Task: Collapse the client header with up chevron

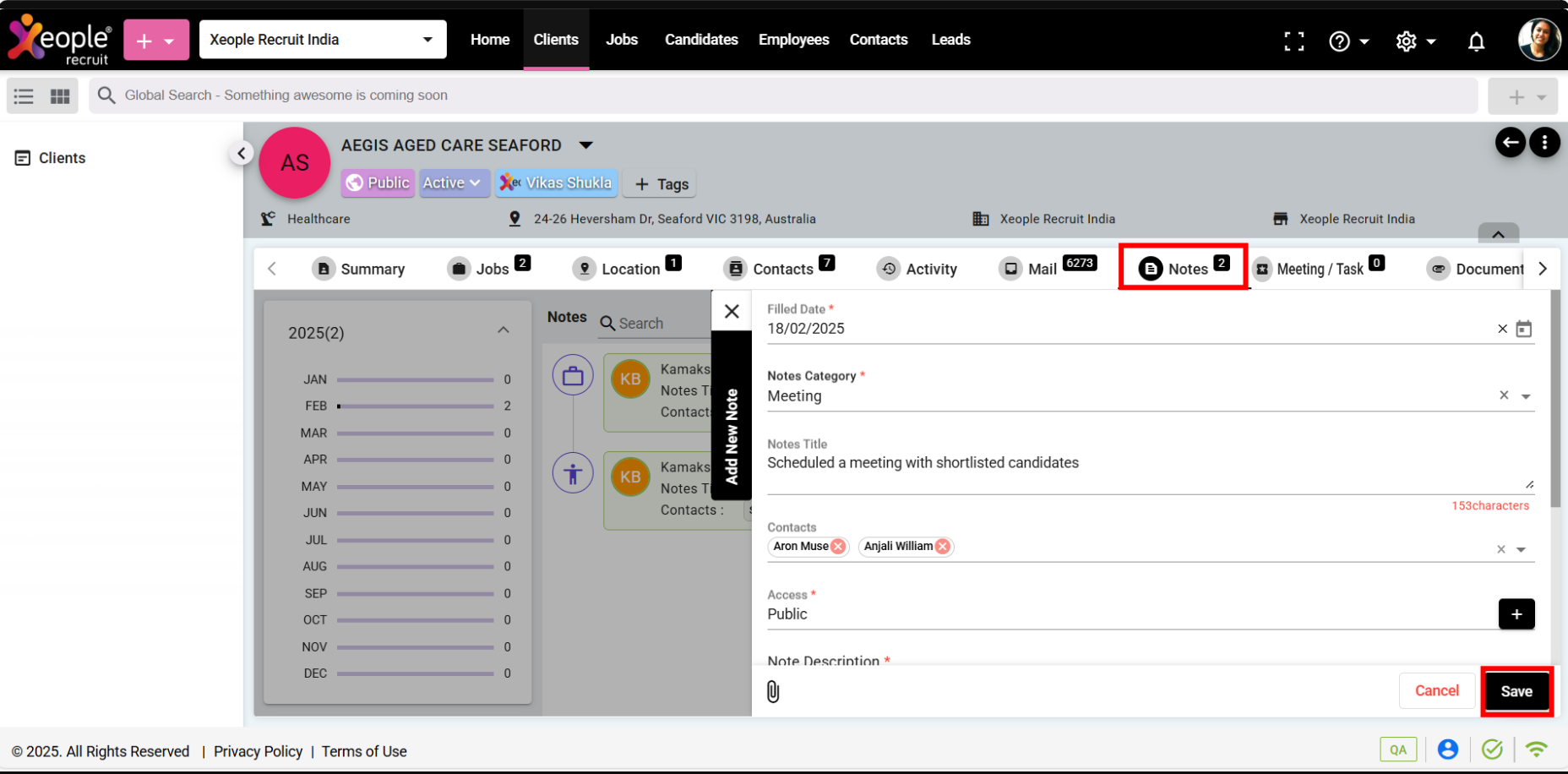Action: pyautogui.click(x=1499, y=234)
